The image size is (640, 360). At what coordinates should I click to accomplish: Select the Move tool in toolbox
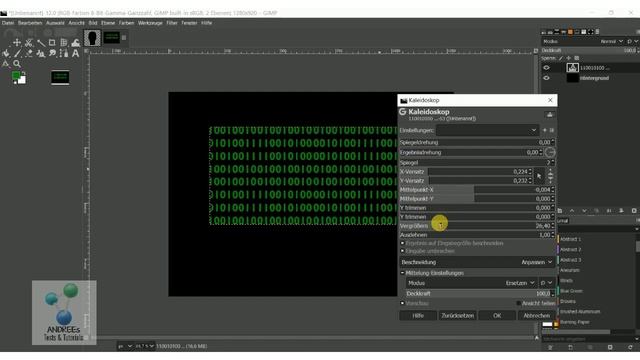coord(17,42)
